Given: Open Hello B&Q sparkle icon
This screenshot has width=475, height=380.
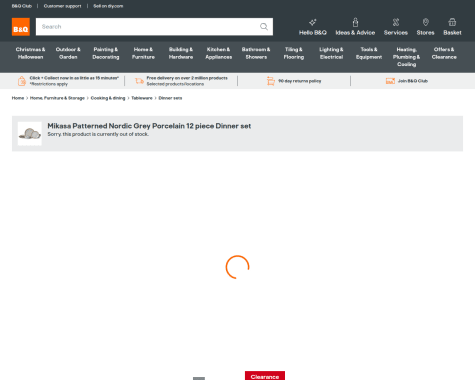Looking at the screenshot, I should pos(313,22).
